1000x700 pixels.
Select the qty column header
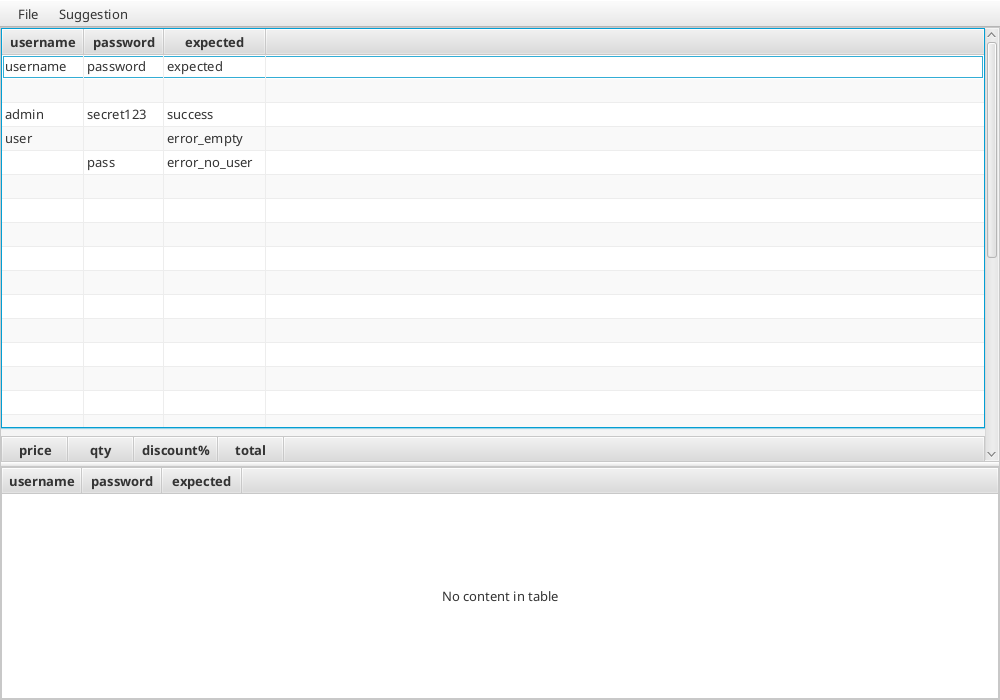pos(100,450)
